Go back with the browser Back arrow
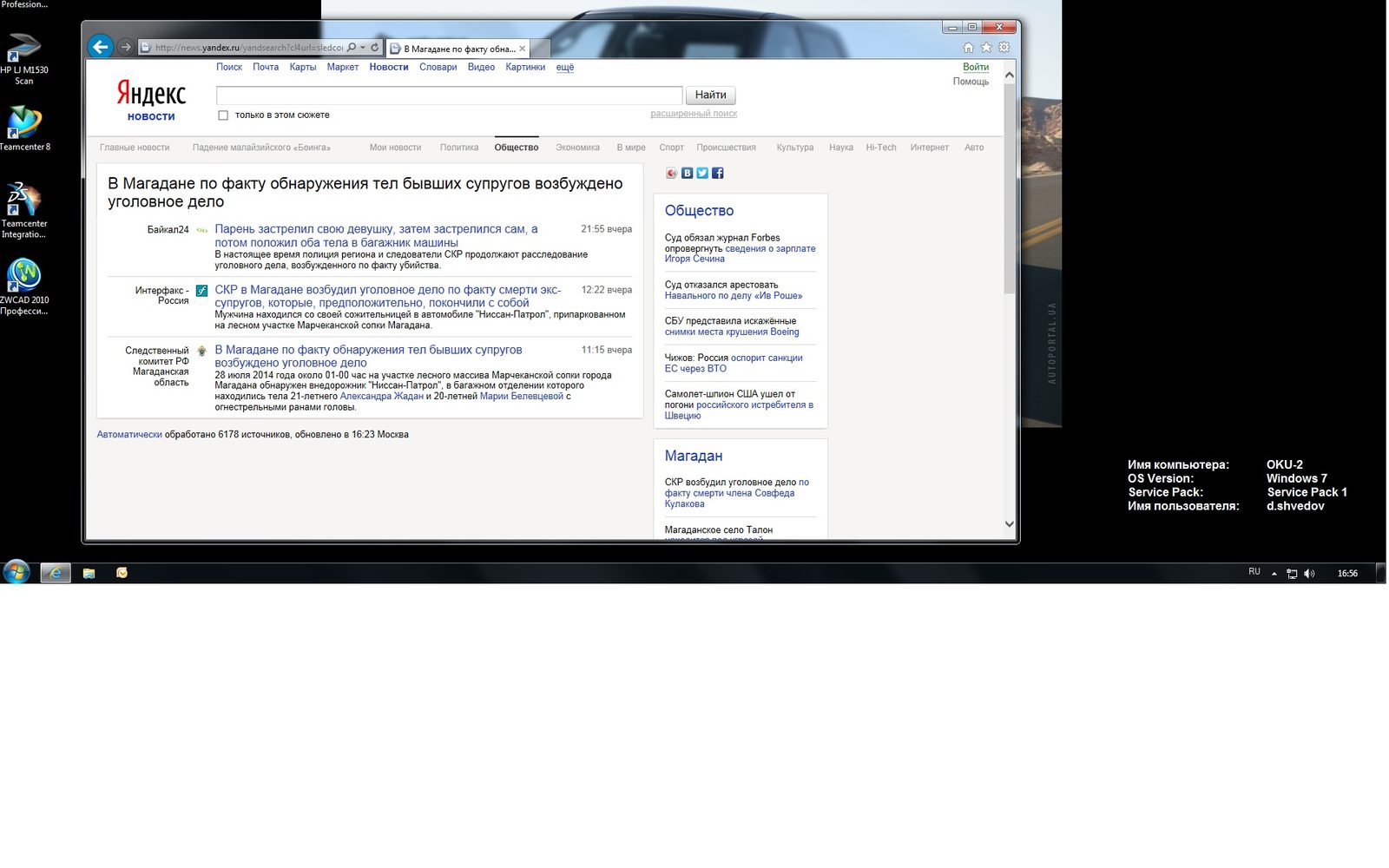The image size is (1389, 868). pyautogui.click(x=101, y=47)
